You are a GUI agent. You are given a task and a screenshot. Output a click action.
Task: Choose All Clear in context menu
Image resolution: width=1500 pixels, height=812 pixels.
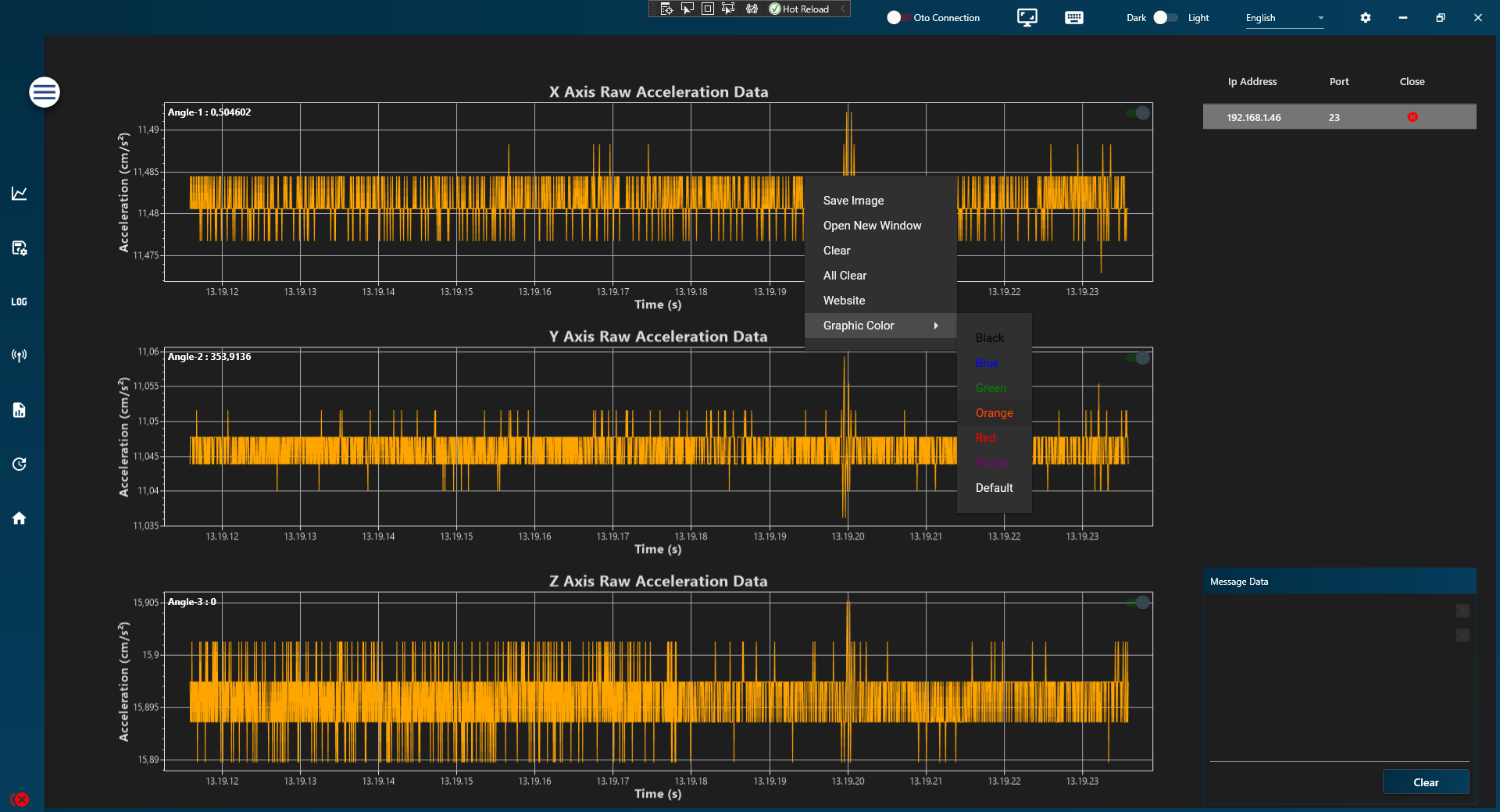point(845,275)
